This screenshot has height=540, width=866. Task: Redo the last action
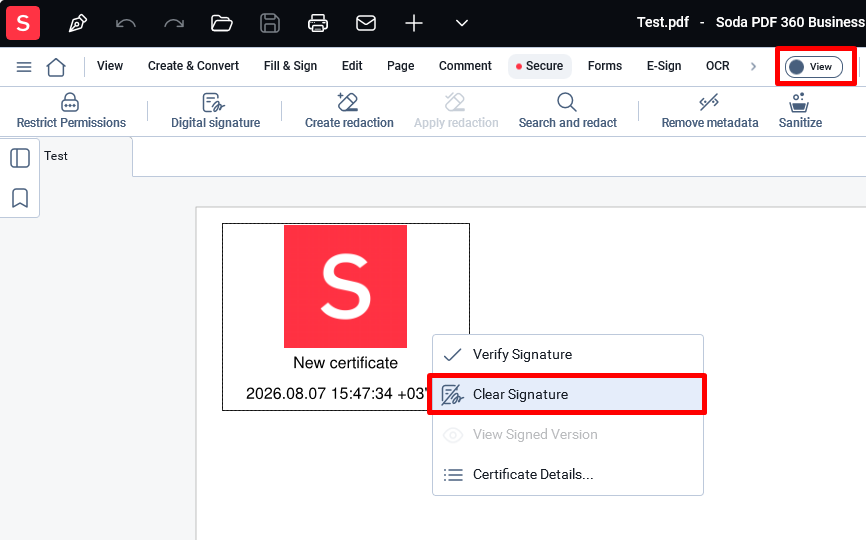[x=174, y=23]
